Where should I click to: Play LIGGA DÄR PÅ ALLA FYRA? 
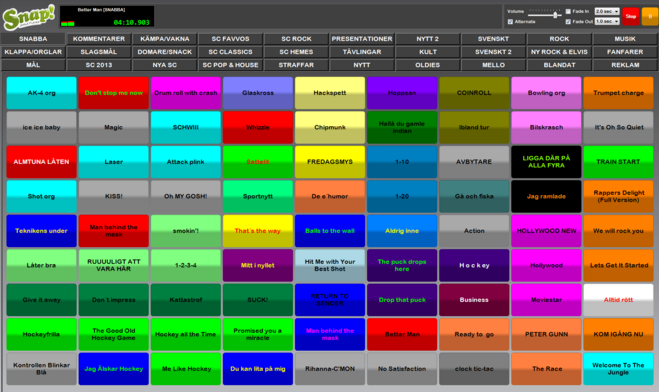pos(546,162)
